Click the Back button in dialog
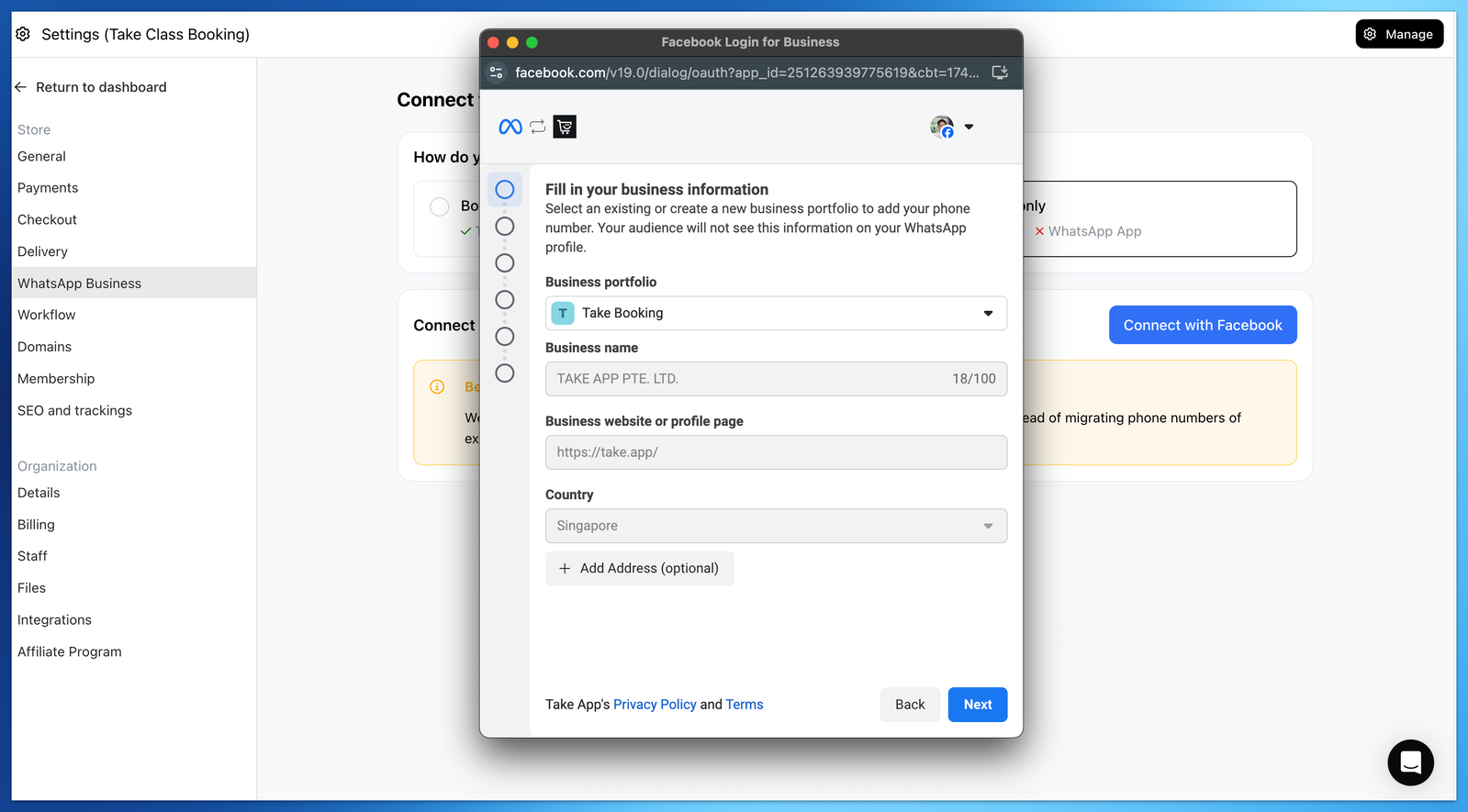1468x812 pixels. (x=910, y=705)
